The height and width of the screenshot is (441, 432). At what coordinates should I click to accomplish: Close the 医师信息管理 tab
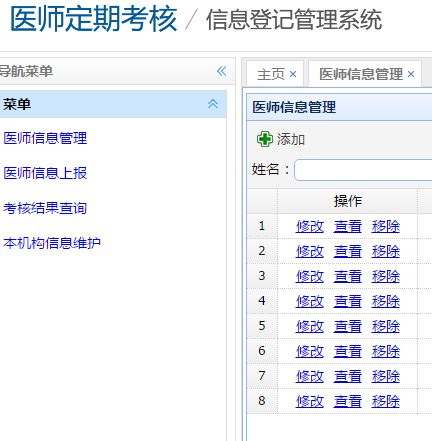pyautogui.click(x=411, y=74)
